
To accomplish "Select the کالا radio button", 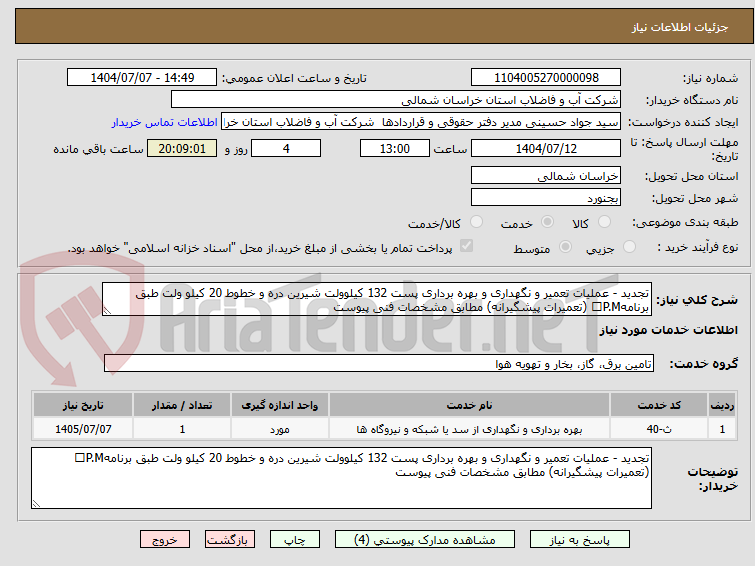I will point(604,222).
